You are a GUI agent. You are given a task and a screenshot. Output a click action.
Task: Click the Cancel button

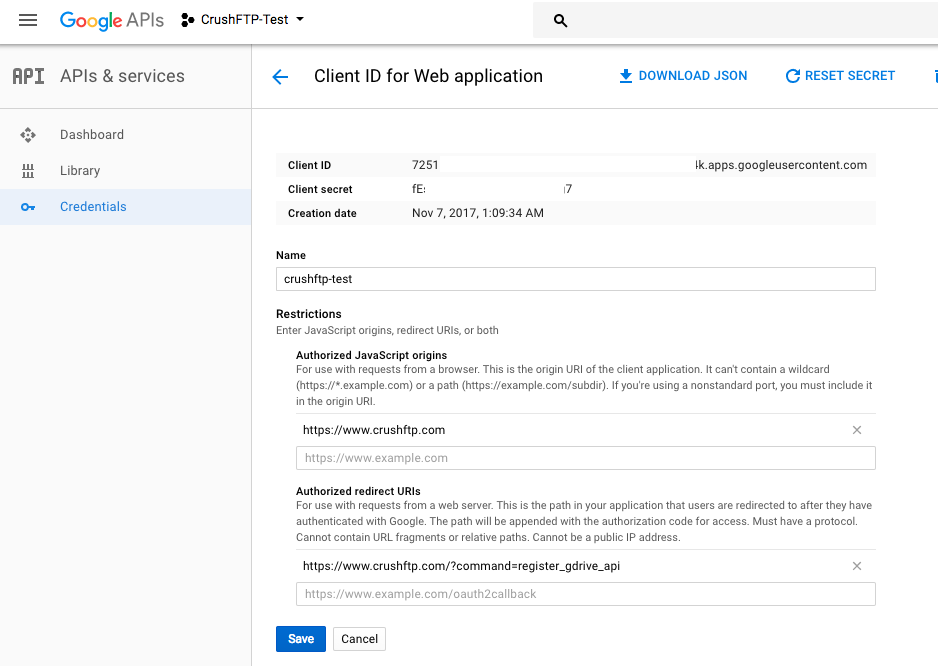360,639
